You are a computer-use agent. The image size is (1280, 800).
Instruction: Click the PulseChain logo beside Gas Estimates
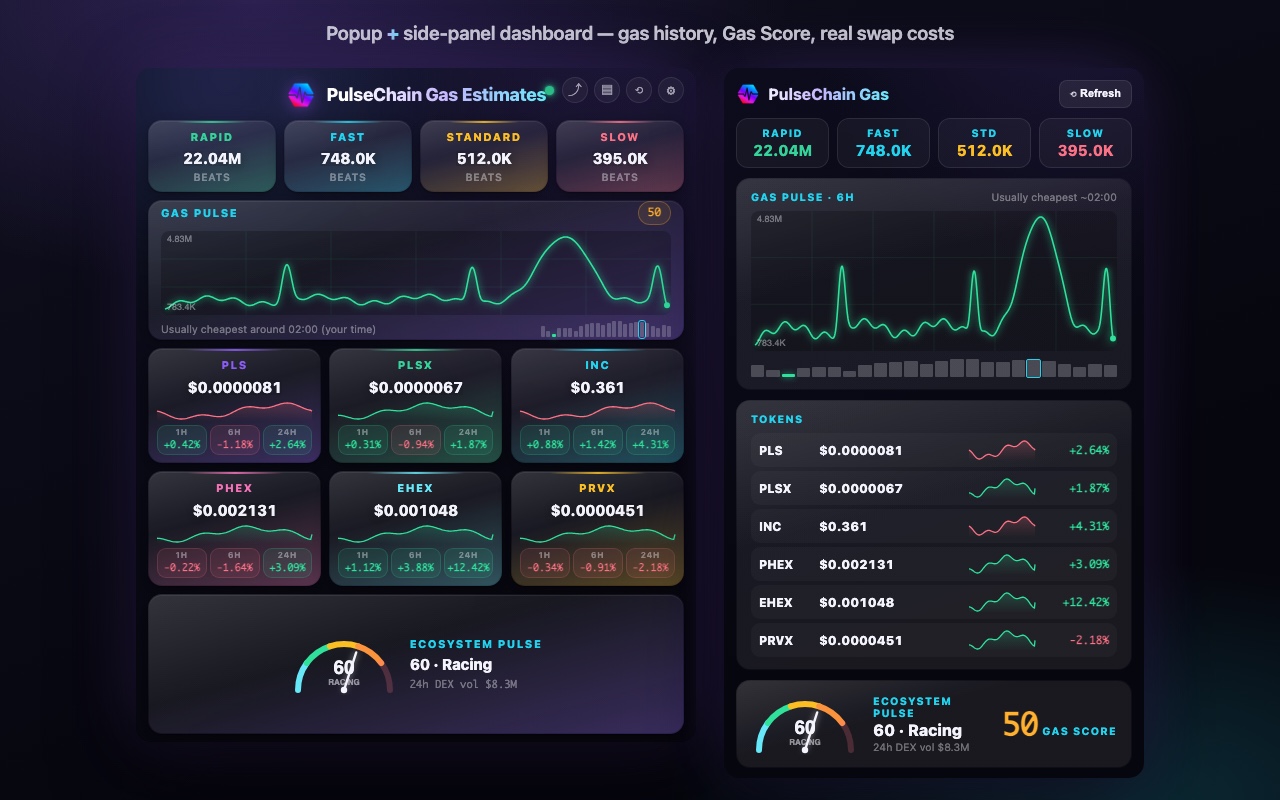point(301,95)
